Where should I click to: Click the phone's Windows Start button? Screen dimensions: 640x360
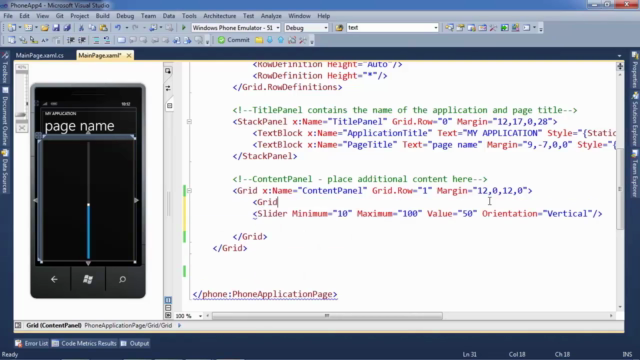tap(88, 279)
